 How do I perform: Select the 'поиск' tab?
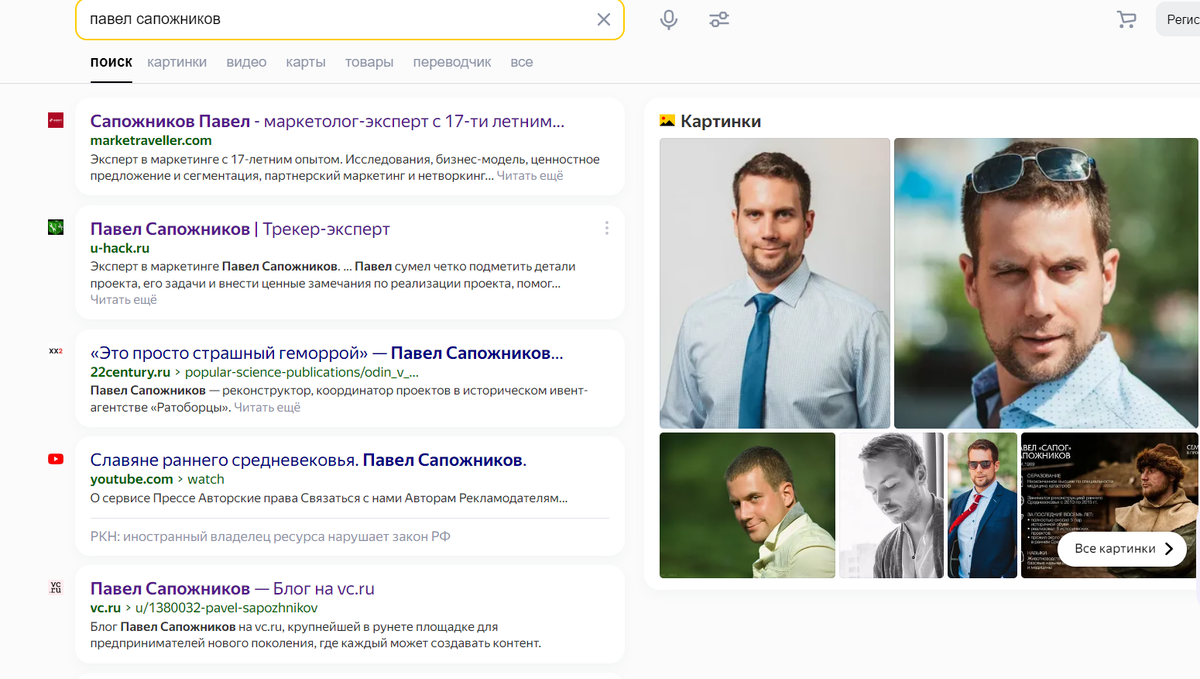click(111, 62)
